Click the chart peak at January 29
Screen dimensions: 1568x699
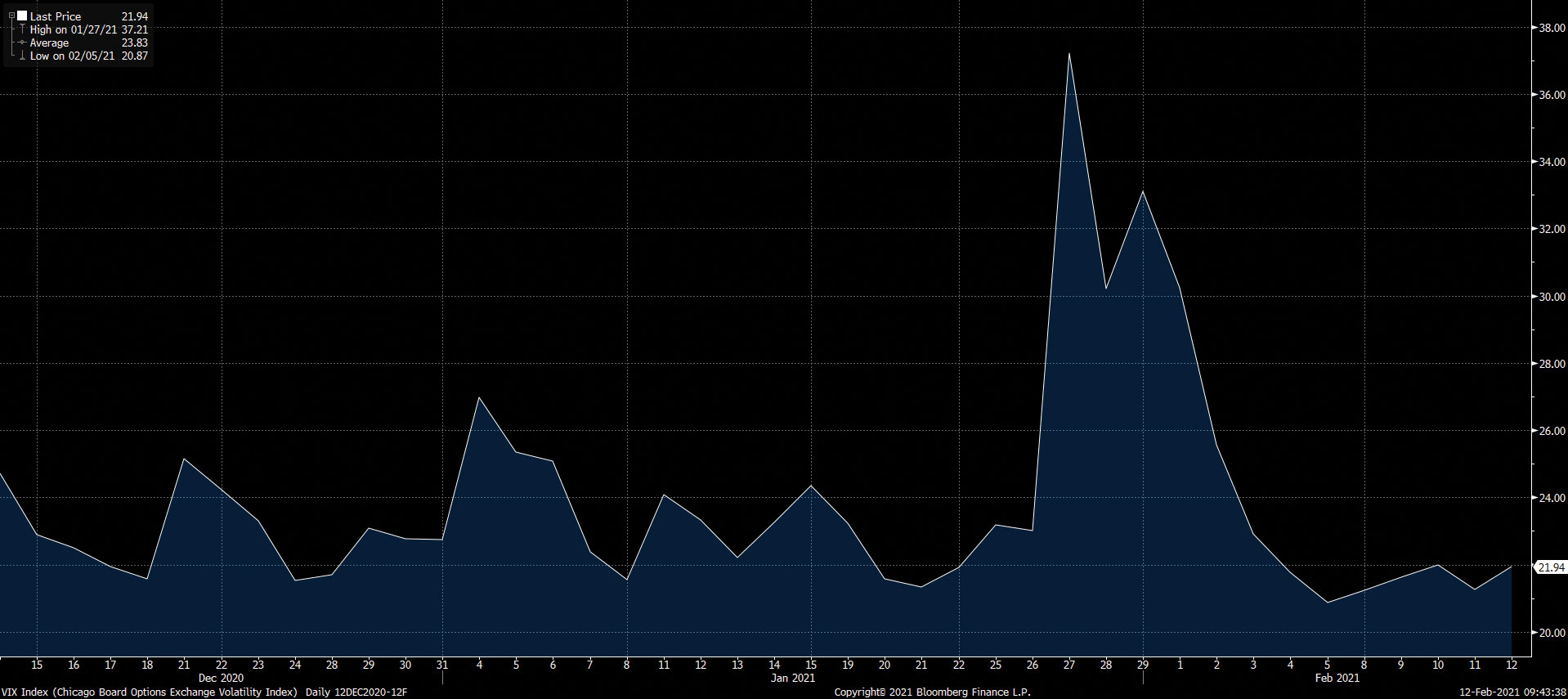tap(1143, 191)
